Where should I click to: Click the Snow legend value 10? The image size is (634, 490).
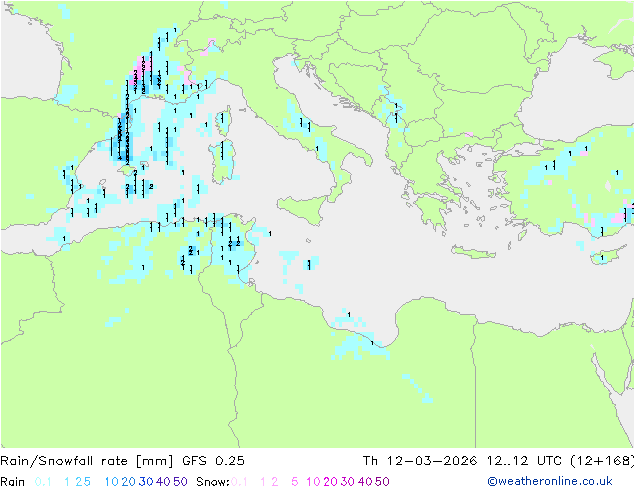point(313,482)
